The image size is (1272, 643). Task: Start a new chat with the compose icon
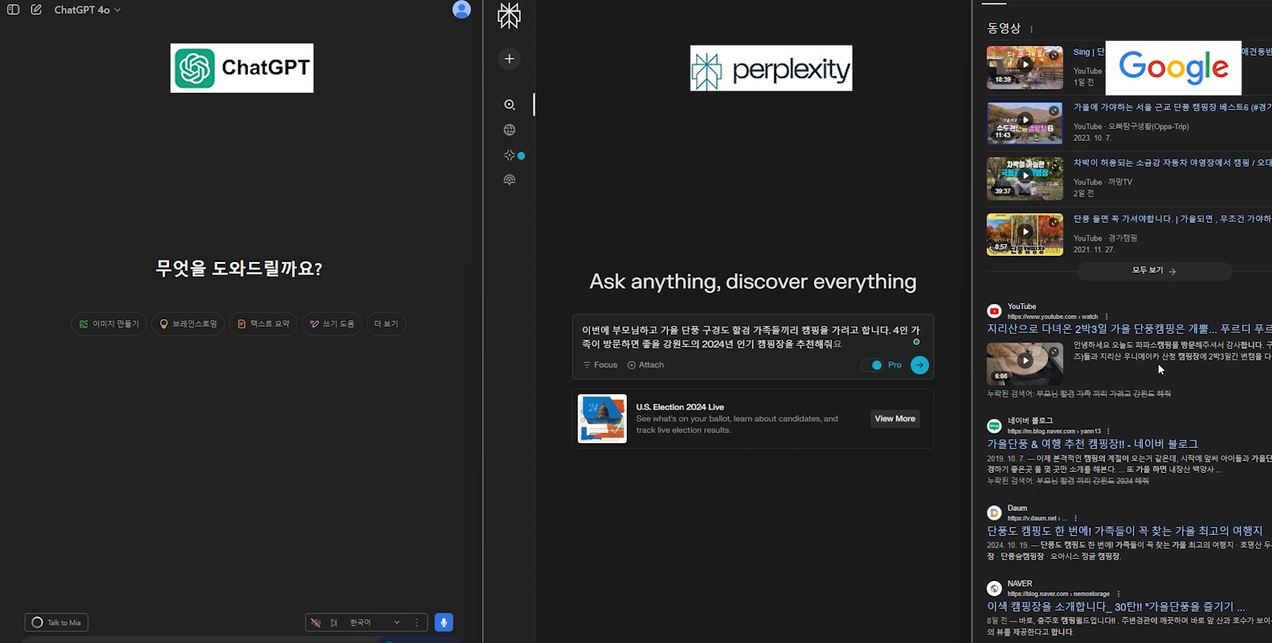[x=36, y=10]
